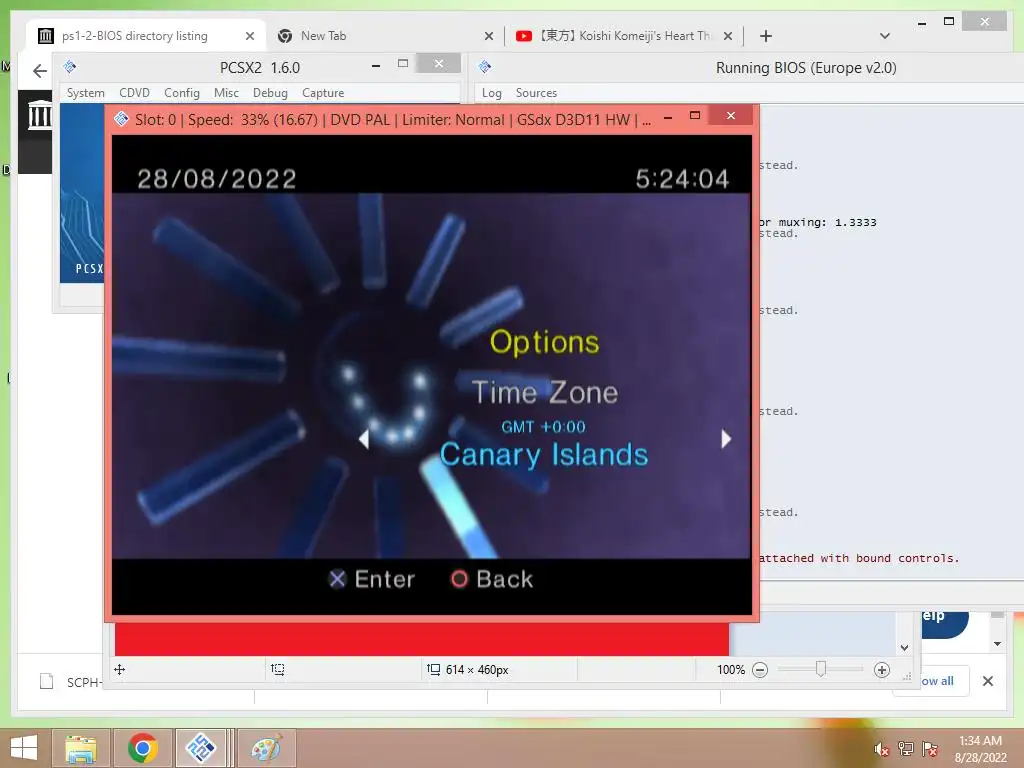Click the 'or muxing: 1.3333' log line

(818, 223)
